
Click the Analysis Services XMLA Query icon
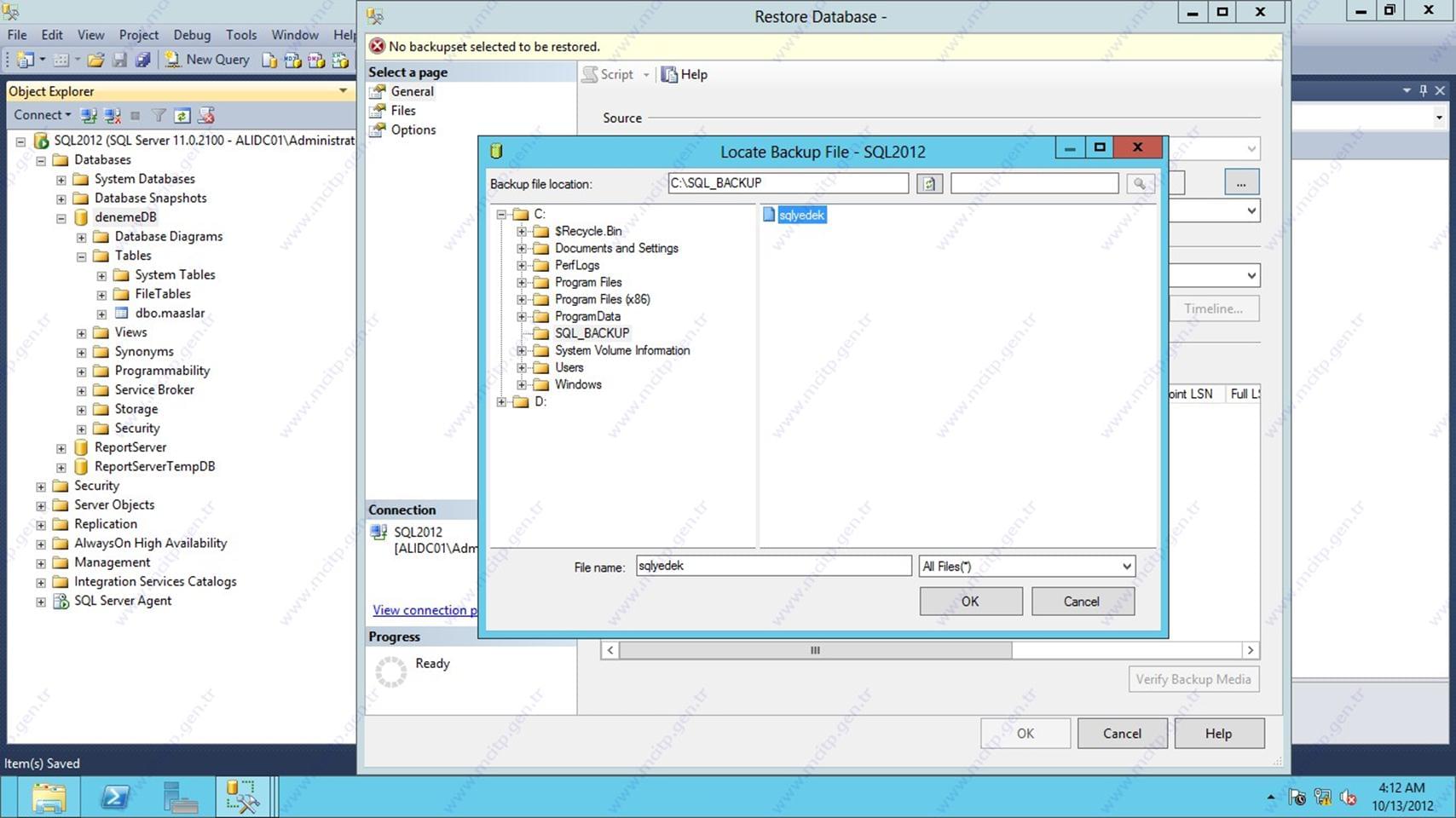340,60
